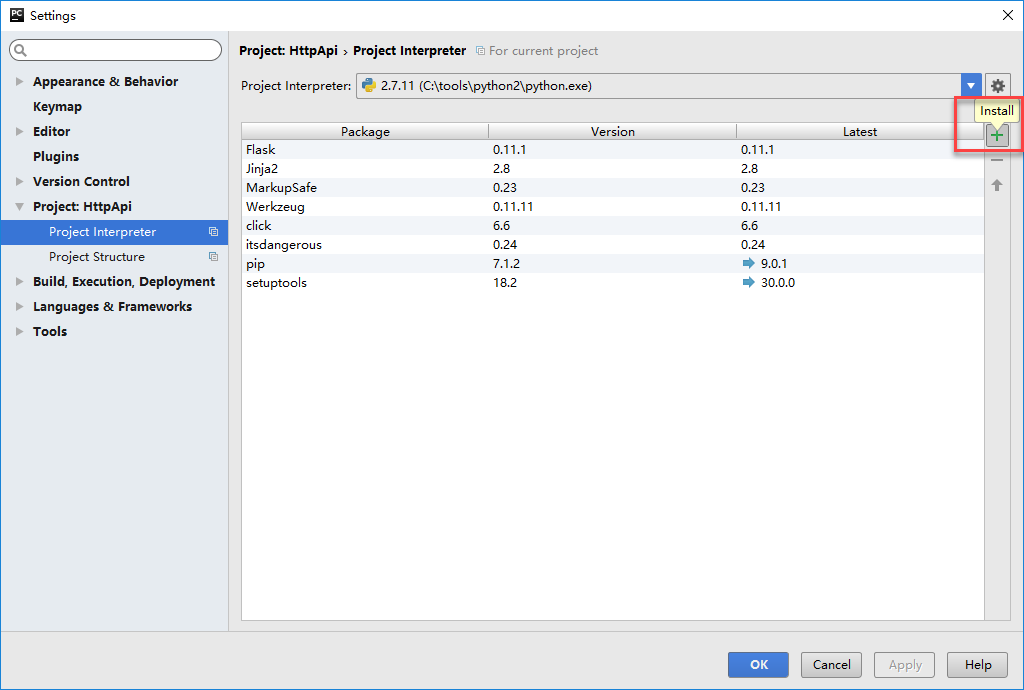The image size is (1024, 690).
Task: Sort packages by the Version column header
Action: click(x=612, y=132)
